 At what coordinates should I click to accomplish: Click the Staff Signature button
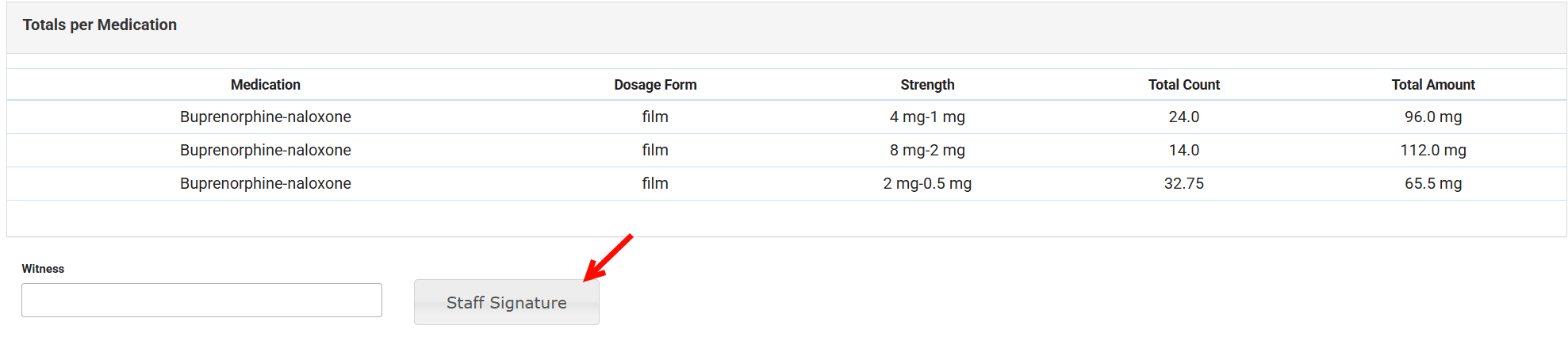(506, 302)
